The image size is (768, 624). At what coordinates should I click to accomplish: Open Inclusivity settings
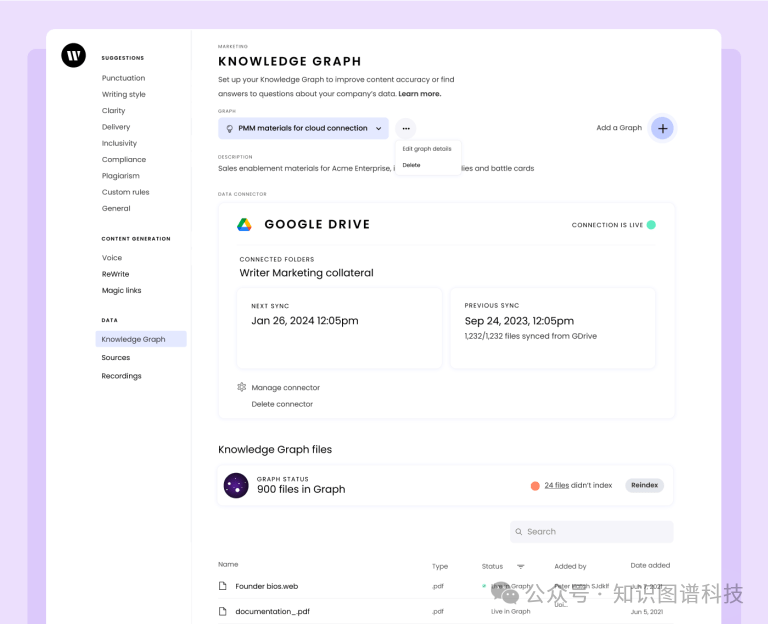click(x=119, y=143)
